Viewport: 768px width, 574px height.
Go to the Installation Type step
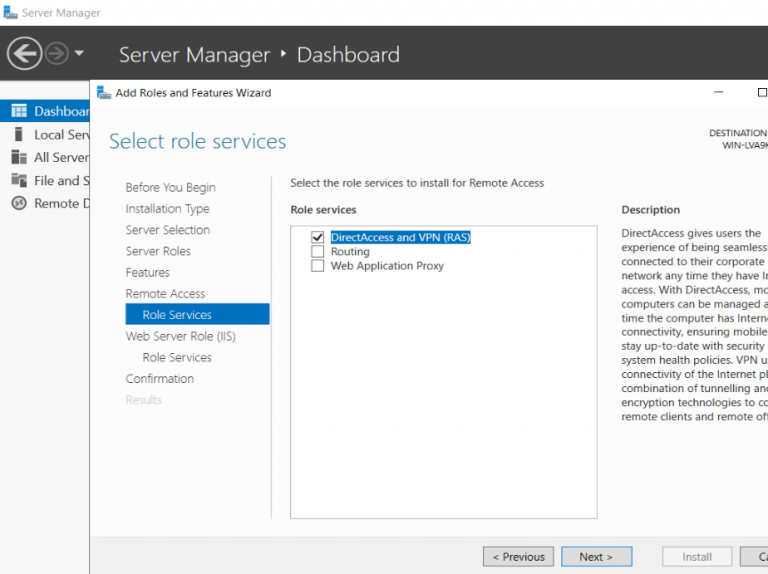(168, 209)
